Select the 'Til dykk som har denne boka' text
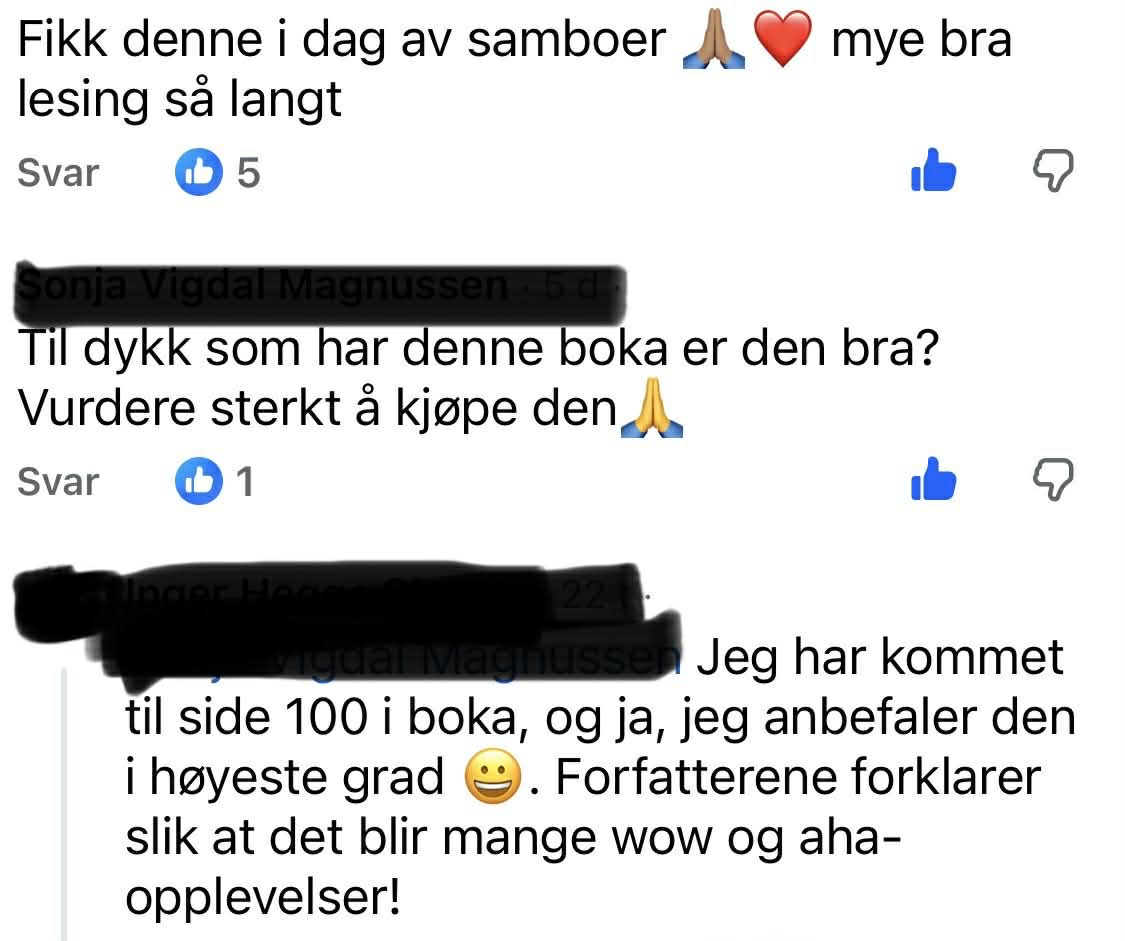1125x941 pixels. point(479,379)
